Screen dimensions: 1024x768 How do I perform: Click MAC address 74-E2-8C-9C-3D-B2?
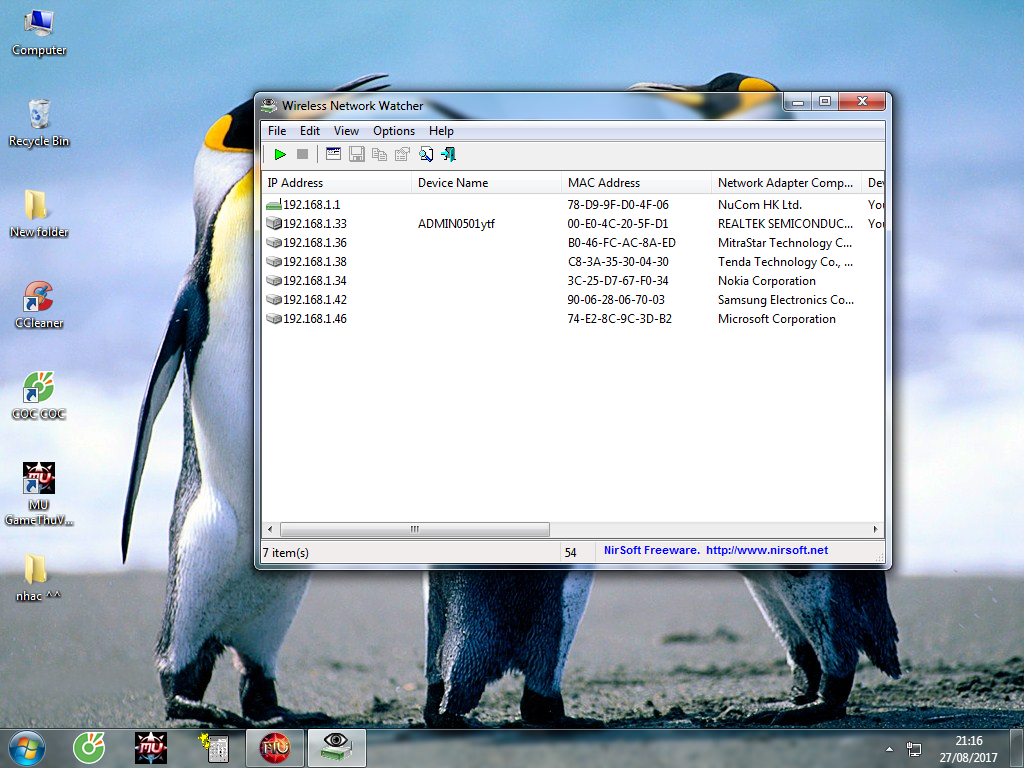619,319
